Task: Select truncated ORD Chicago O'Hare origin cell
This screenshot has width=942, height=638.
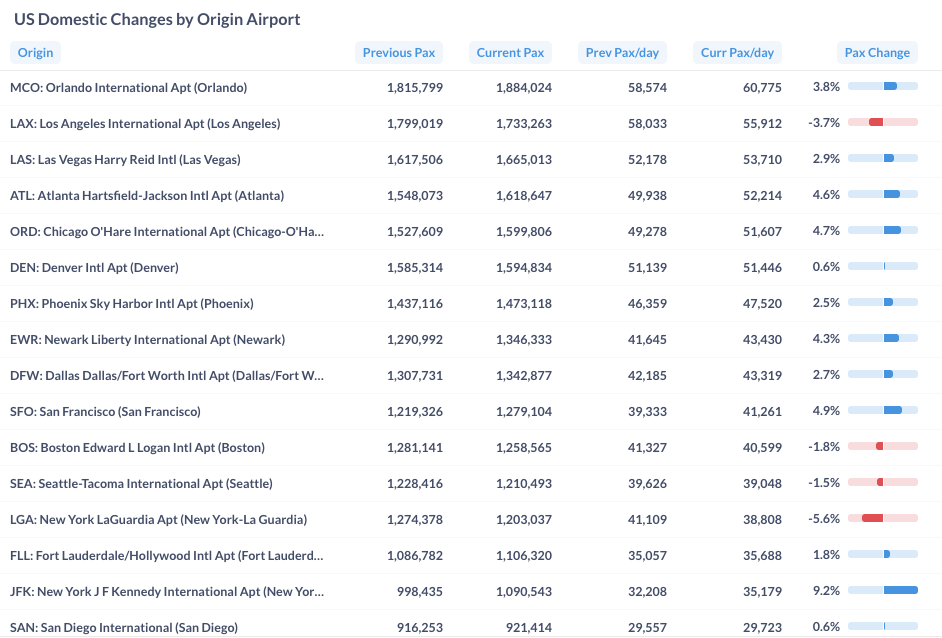Action: click(167, 232)
